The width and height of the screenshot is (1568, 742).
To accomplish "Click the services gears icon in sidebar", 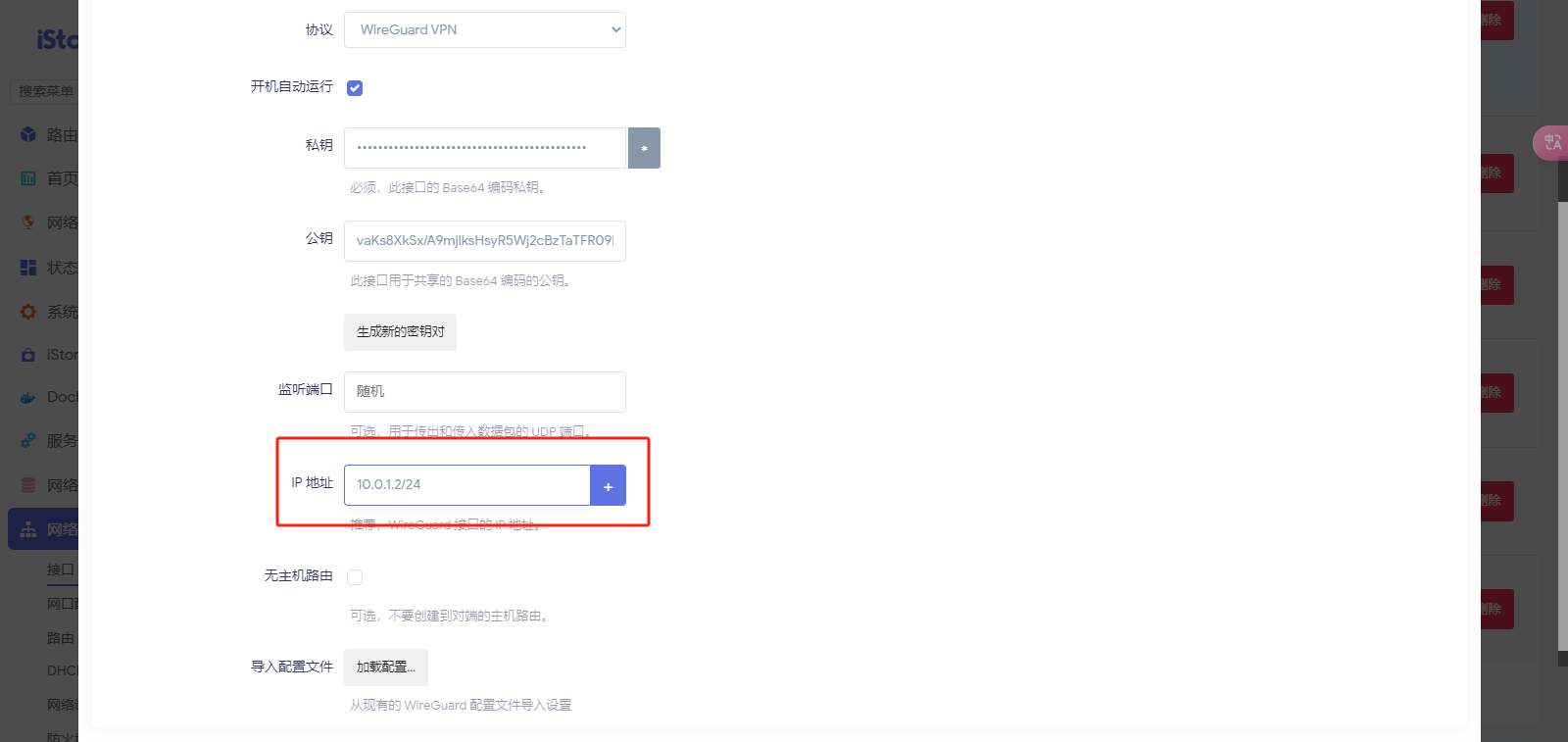I will pyautogui.click(x=28, y=441).
